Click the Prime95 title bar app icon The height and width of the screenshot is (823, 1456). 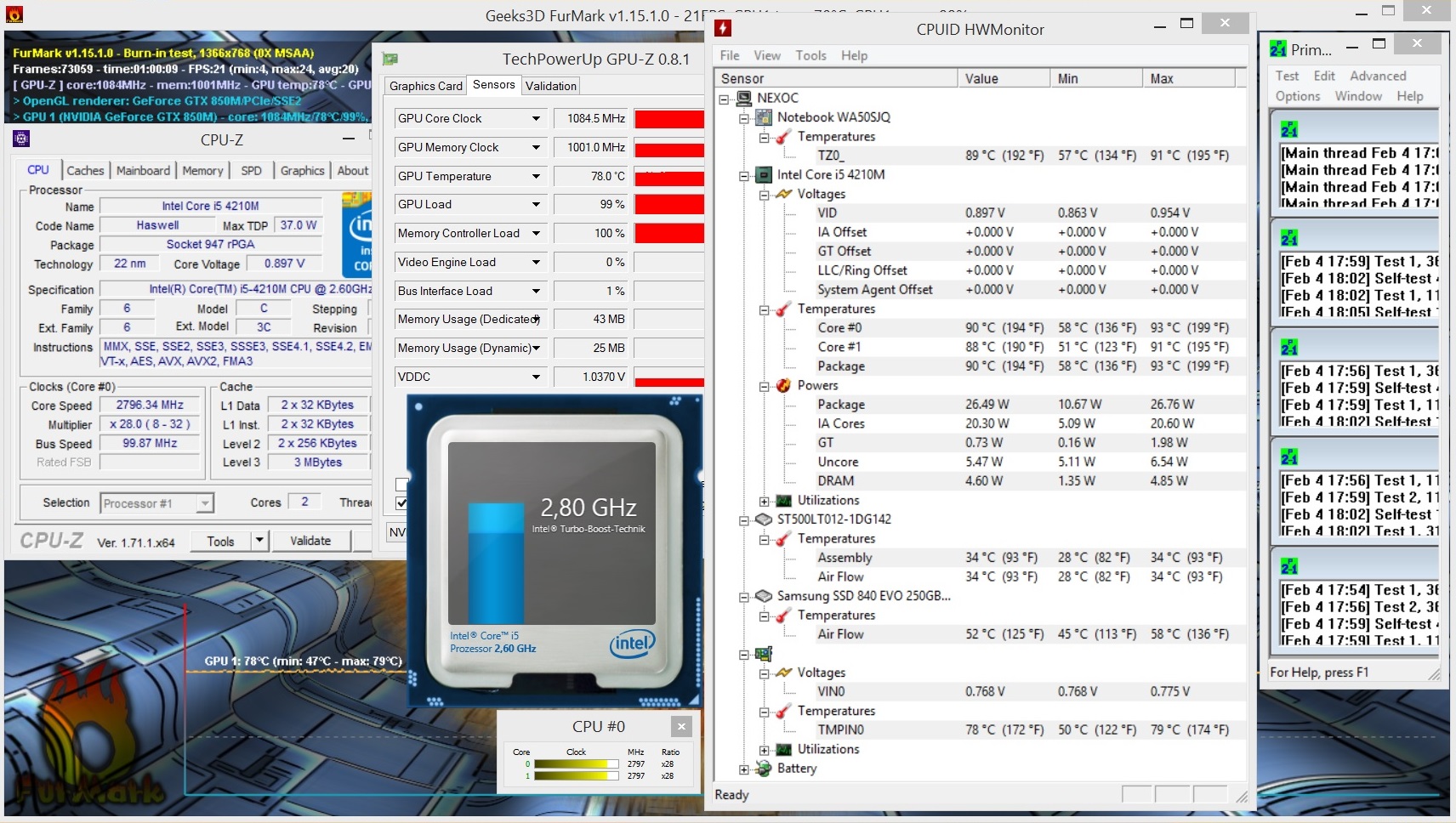tap(1278, 48)
